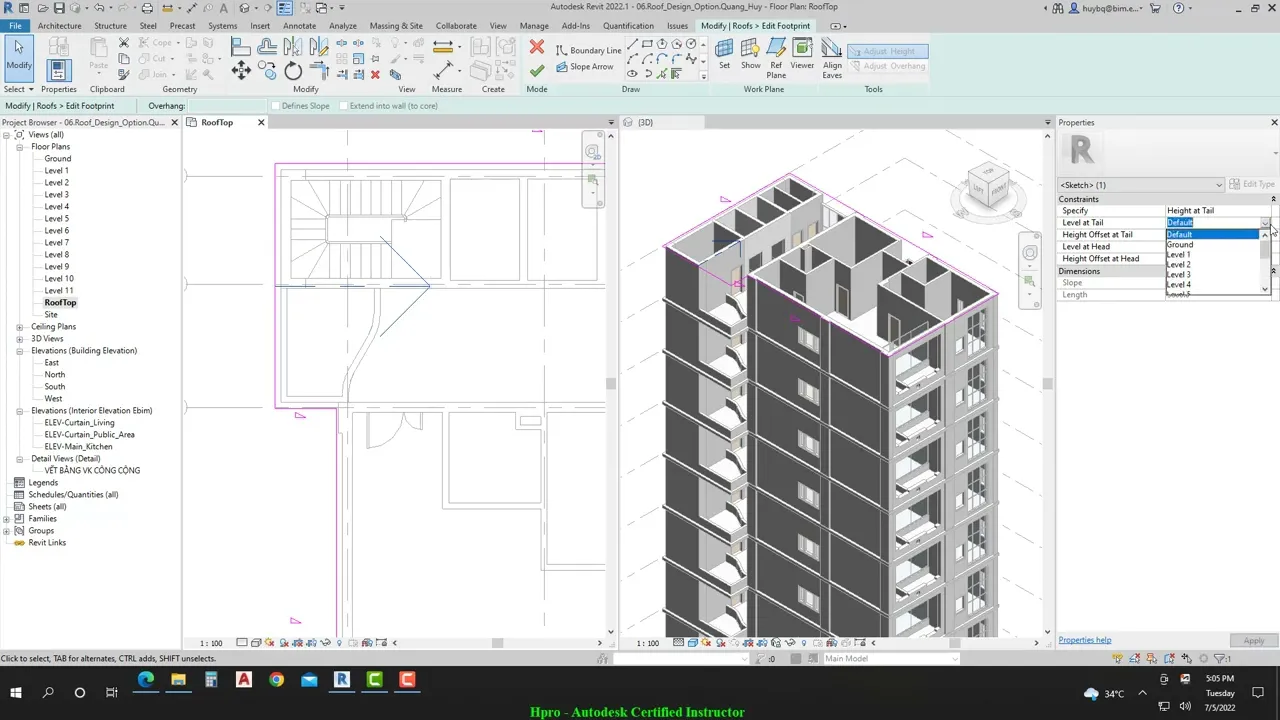Open the Properties help link
This screenshot has width=1280, height=720.
point(1085,640)
